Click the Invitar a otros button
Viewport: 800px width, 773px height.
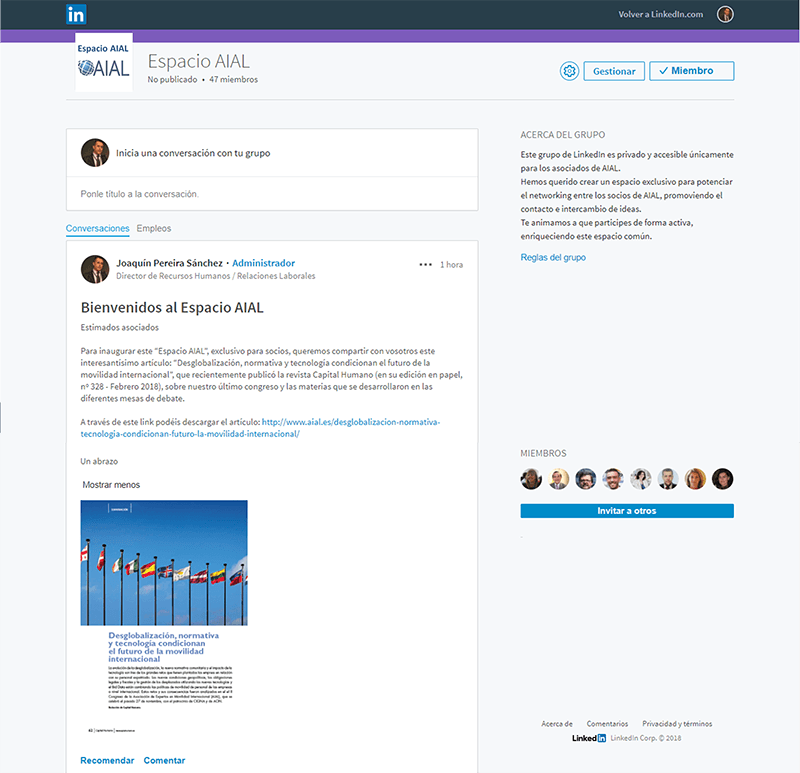click(627, 511)
